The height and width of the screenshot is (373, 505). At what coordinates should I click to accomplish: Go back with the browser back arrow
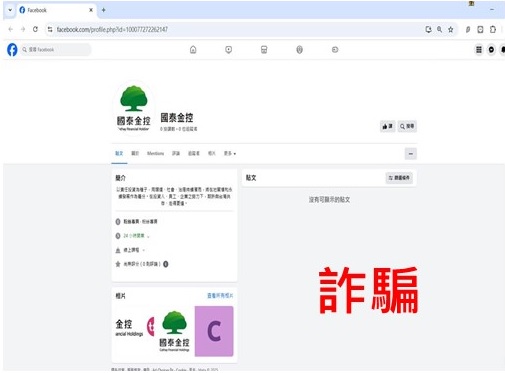(x=11, y=29)
